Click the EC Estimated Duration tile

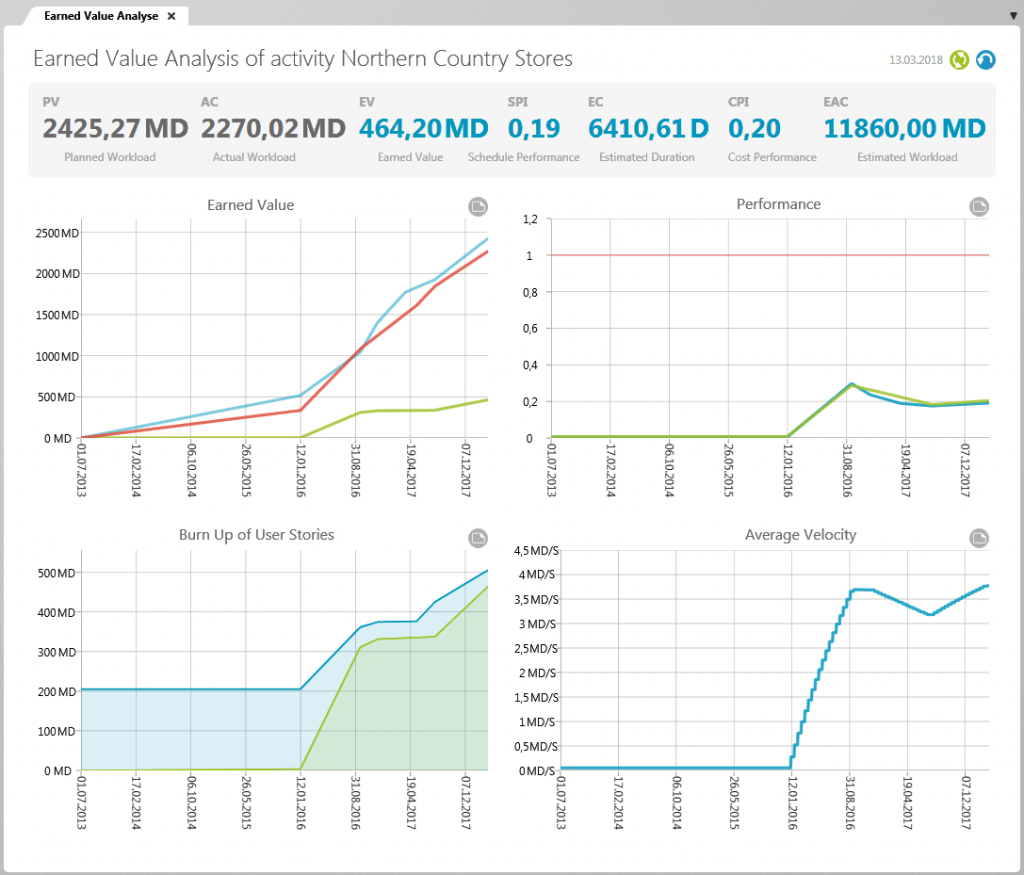tap(648, 128)
